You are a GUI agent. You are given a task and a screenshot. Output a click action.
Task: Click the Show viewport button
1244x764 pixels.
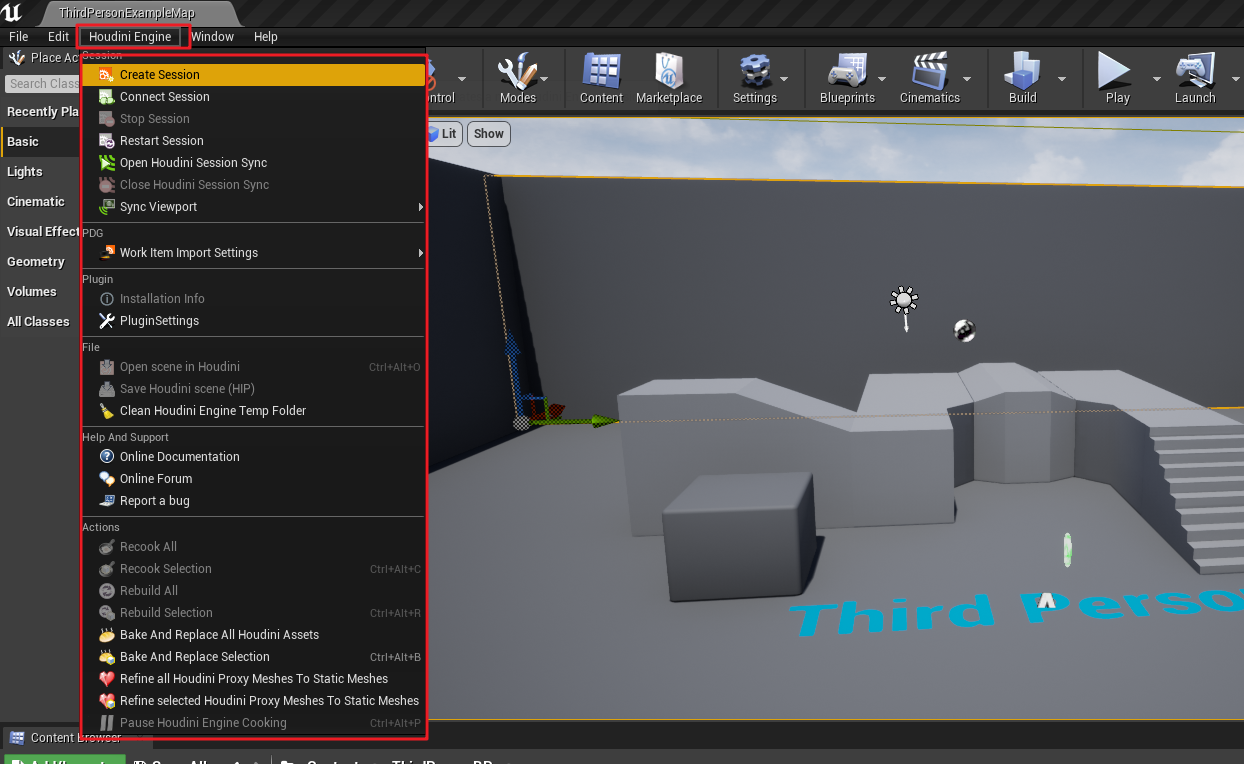pos(489,134)
